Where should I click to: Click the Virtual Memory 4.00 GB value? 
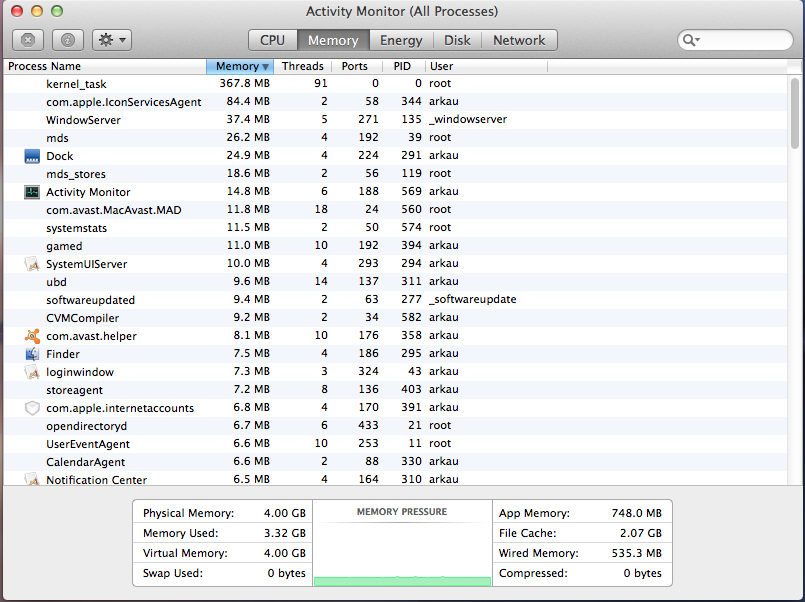point(284,553)
